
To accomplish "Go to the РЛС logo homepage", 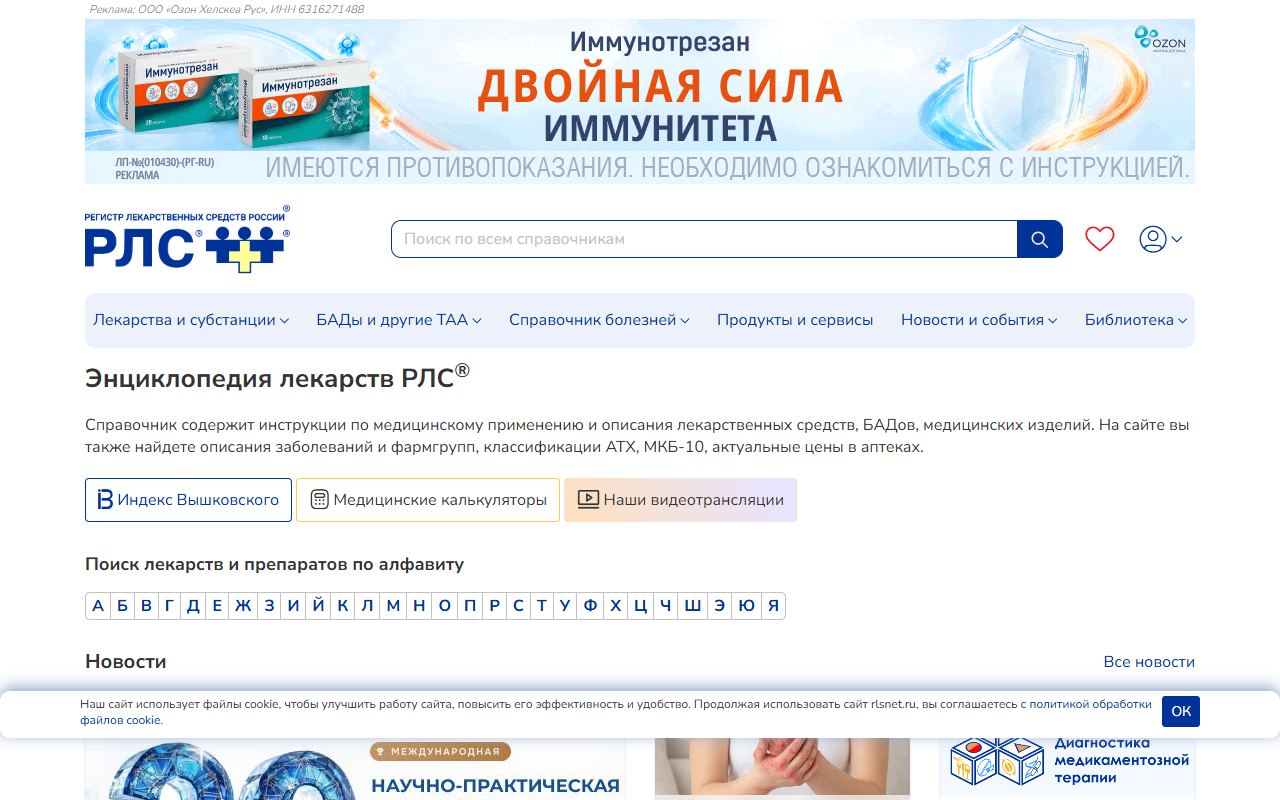I will 187,239.
